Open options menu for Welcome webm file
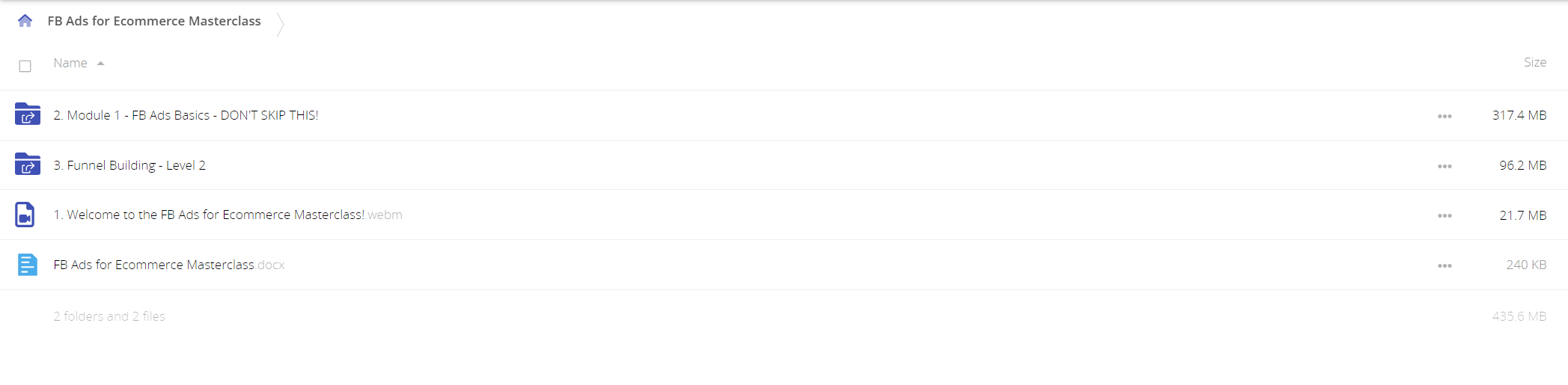 (1445, 215)
